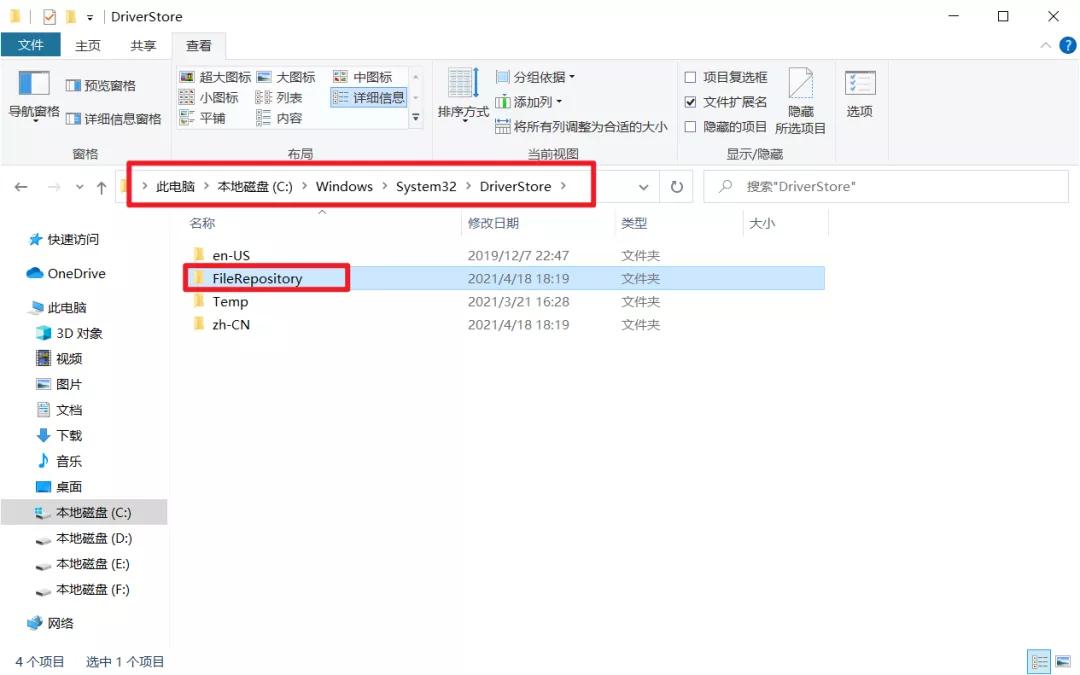Disable the 文件扩展名 (file extensions) checkbox
The height and width of the screenshot is (675, 1080).
click(x=691, y=100)
